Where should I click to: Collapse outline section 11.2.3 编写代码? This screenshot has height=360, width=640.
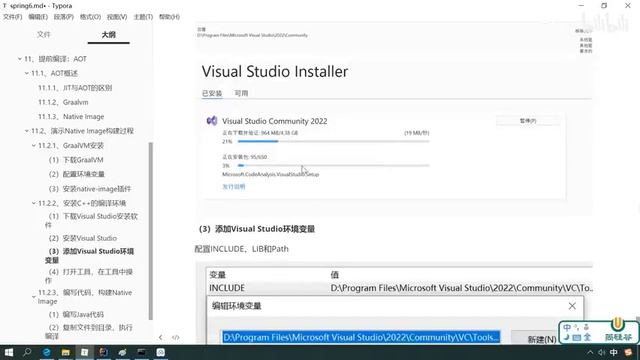[x=33, y=297]
